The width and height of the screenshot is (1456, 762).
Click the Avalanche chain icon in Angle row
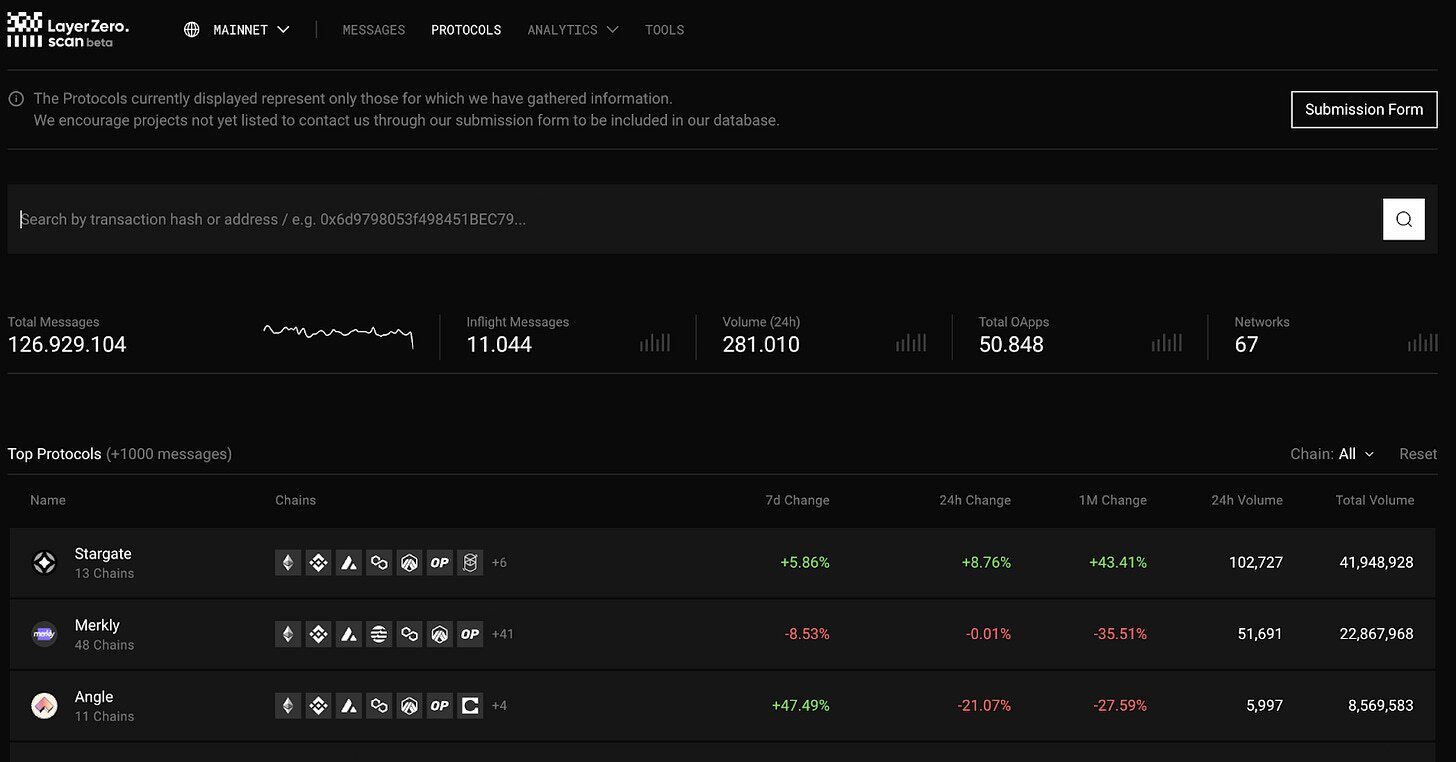coord(348,706)
